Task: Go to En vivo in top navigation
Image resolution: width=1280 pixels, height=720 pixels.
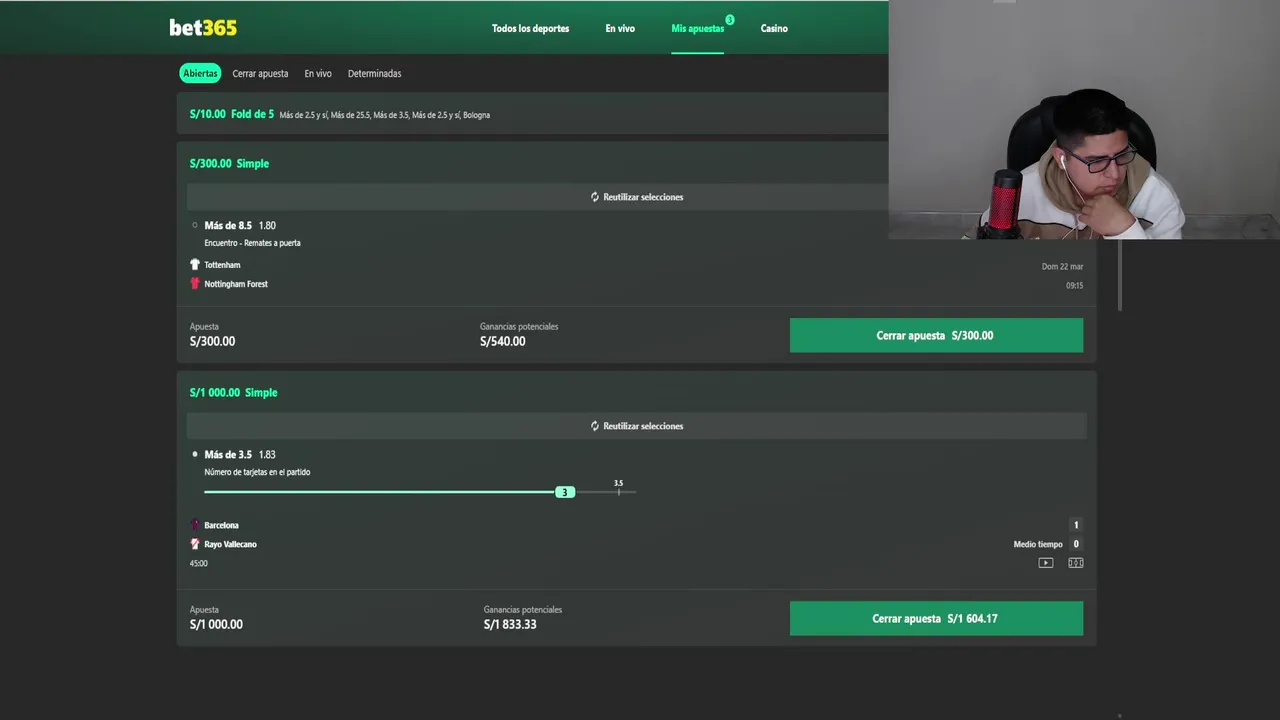Action: coord(620,28)
